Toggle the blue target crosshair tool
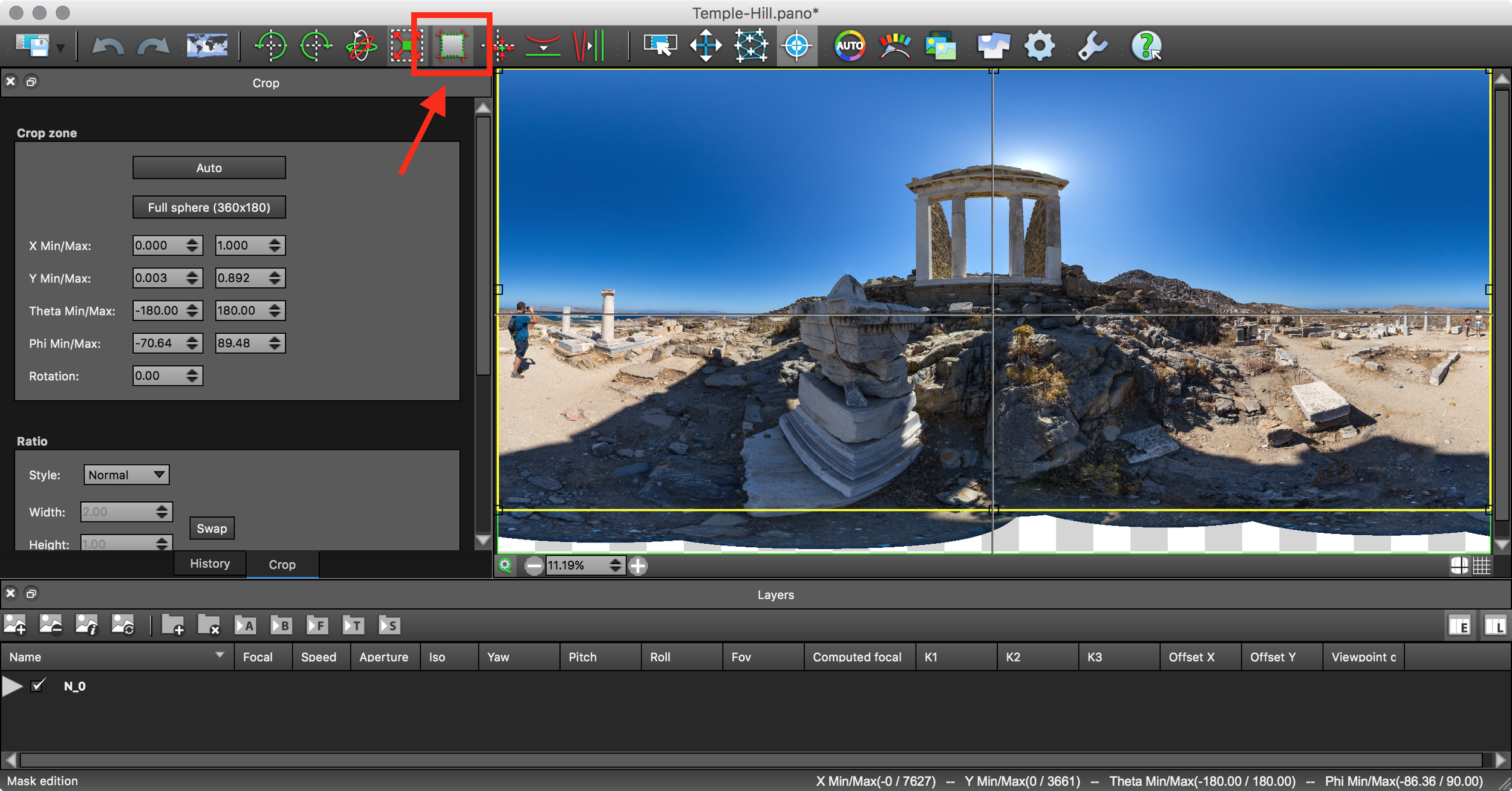This screenshot has height=791, width=1512. click(x=797, y=45)
